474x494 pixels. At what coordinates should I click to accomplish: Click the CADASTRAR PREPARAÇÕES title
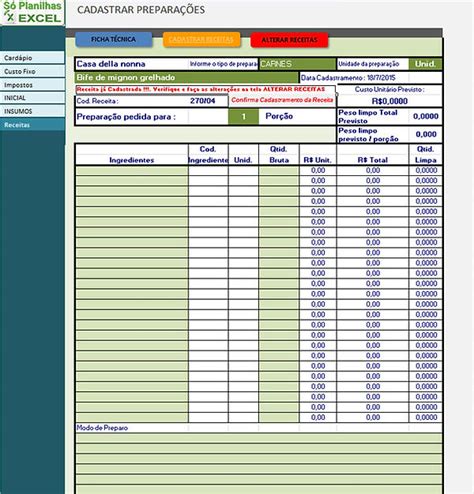pos(141,10)
